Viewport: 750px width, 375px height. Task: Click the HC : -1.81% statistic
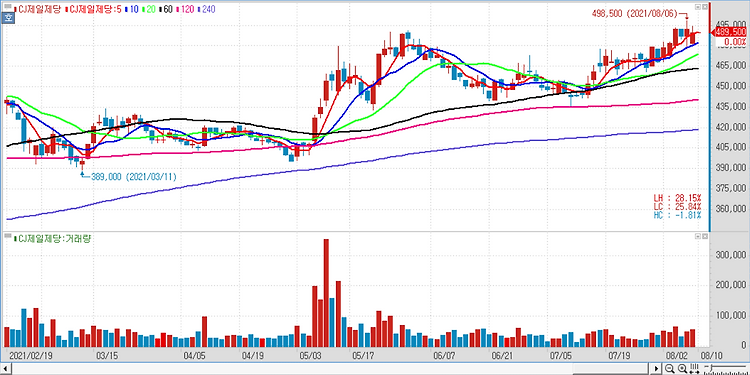pos(678,215)
